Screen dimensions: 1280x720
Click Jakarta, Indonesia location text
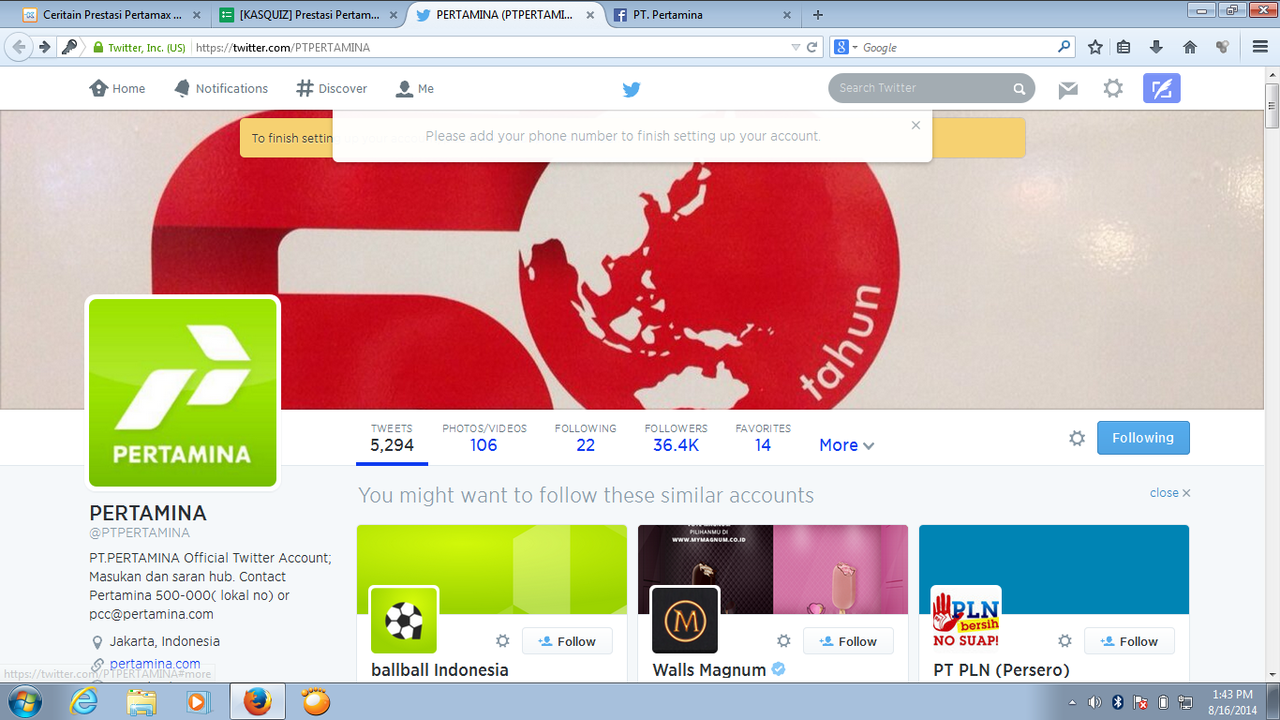165,641
